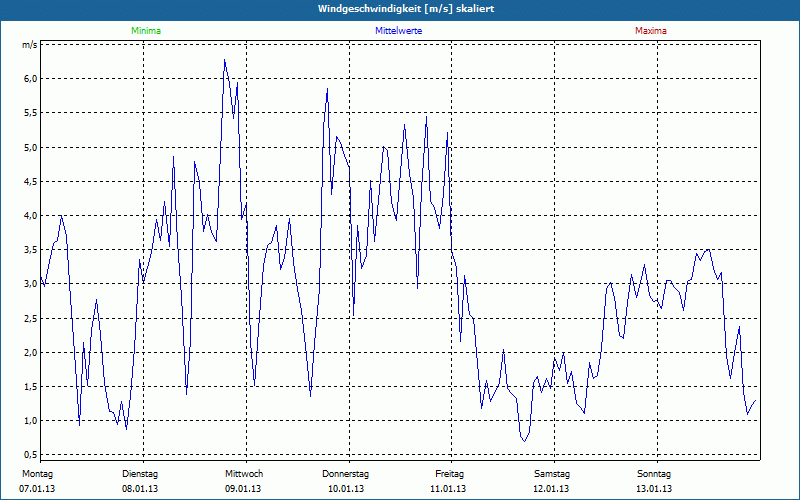Screen dimensions: 800x500
Task: Click the Montag axis label
Action: [x=37, y=474]
